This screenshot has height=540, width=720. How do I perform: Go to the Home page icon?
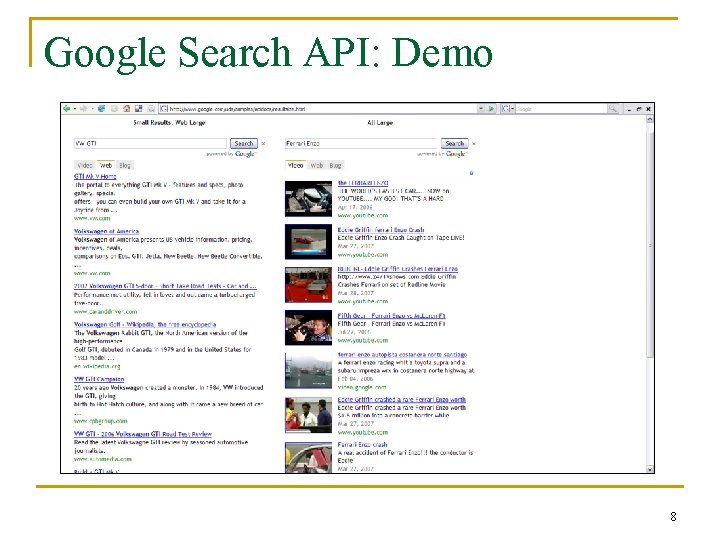pos(126,109)
